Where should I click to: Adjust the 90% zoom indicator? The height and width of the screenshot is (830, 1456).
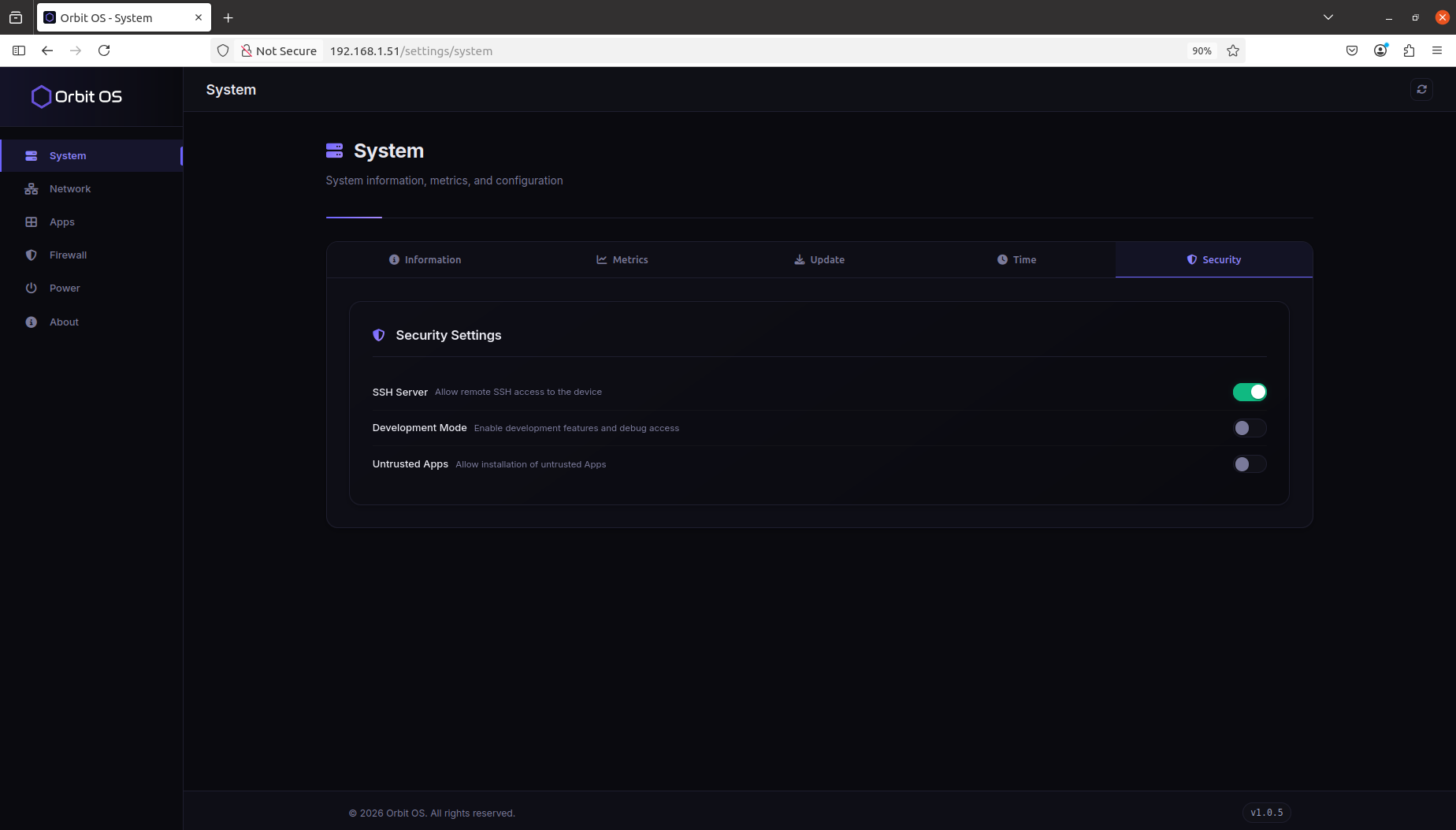point(1202,50)
